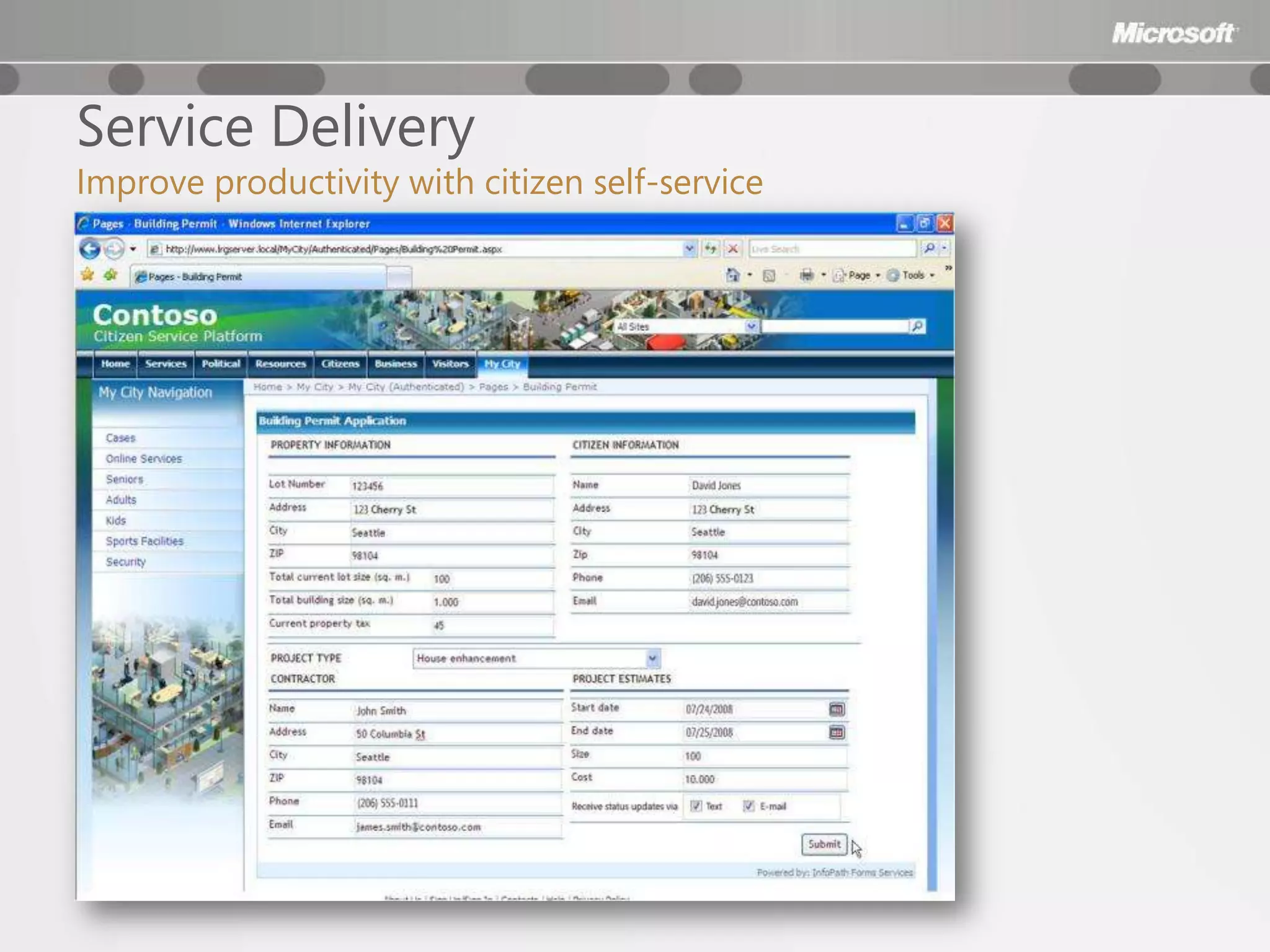Open the Services navigation tab

click(x=166, y=364)
